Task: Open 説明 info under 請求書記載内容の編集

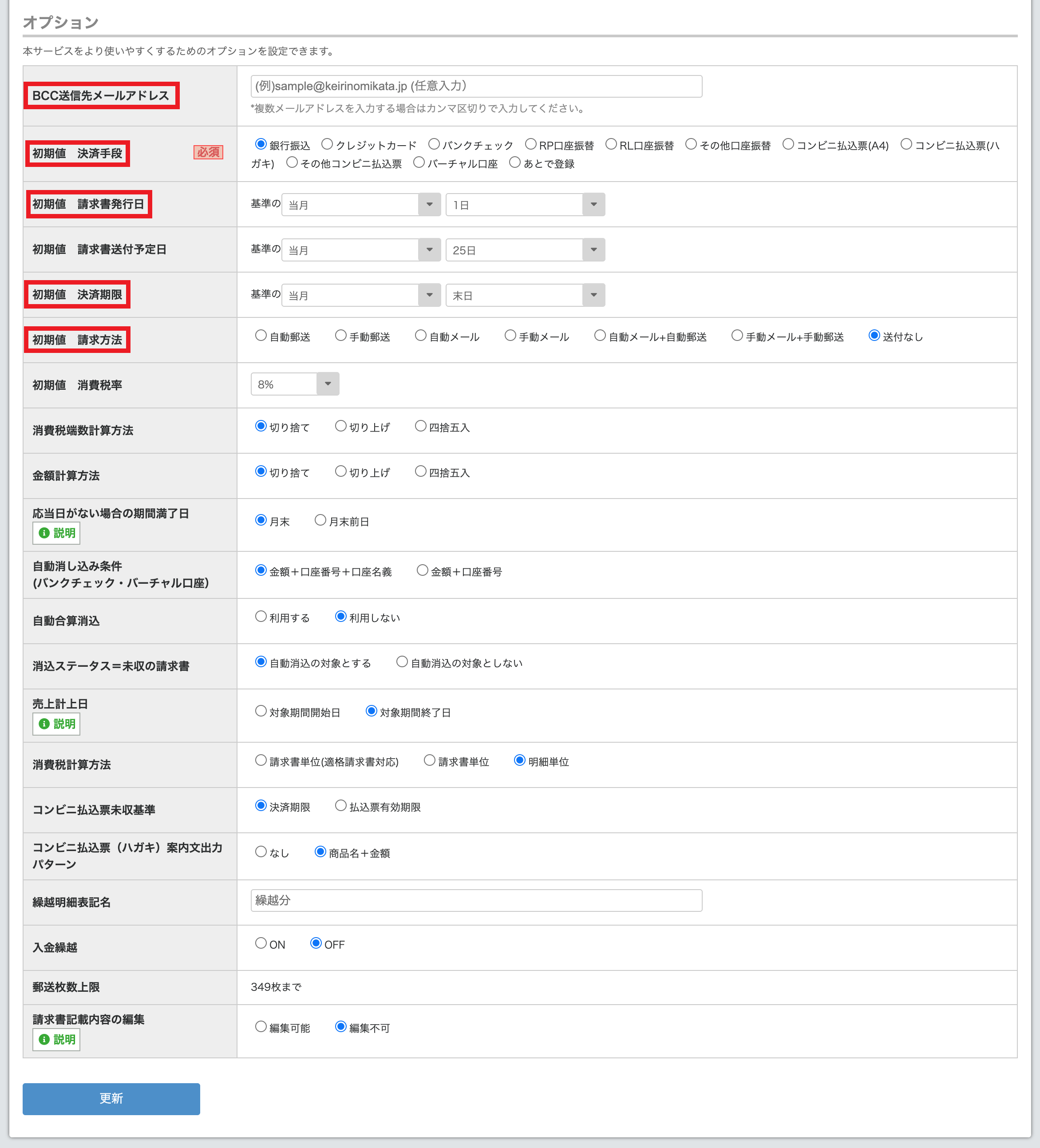Action: (56, 1039)
